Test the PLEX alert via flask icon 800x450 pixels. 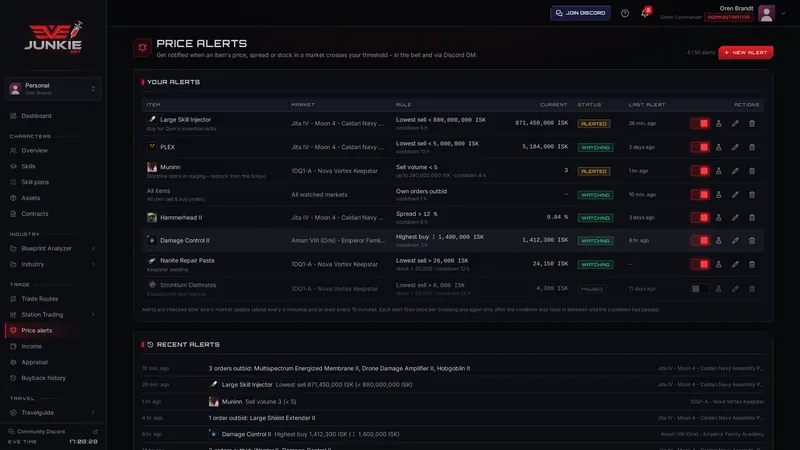tap(718, 147)
